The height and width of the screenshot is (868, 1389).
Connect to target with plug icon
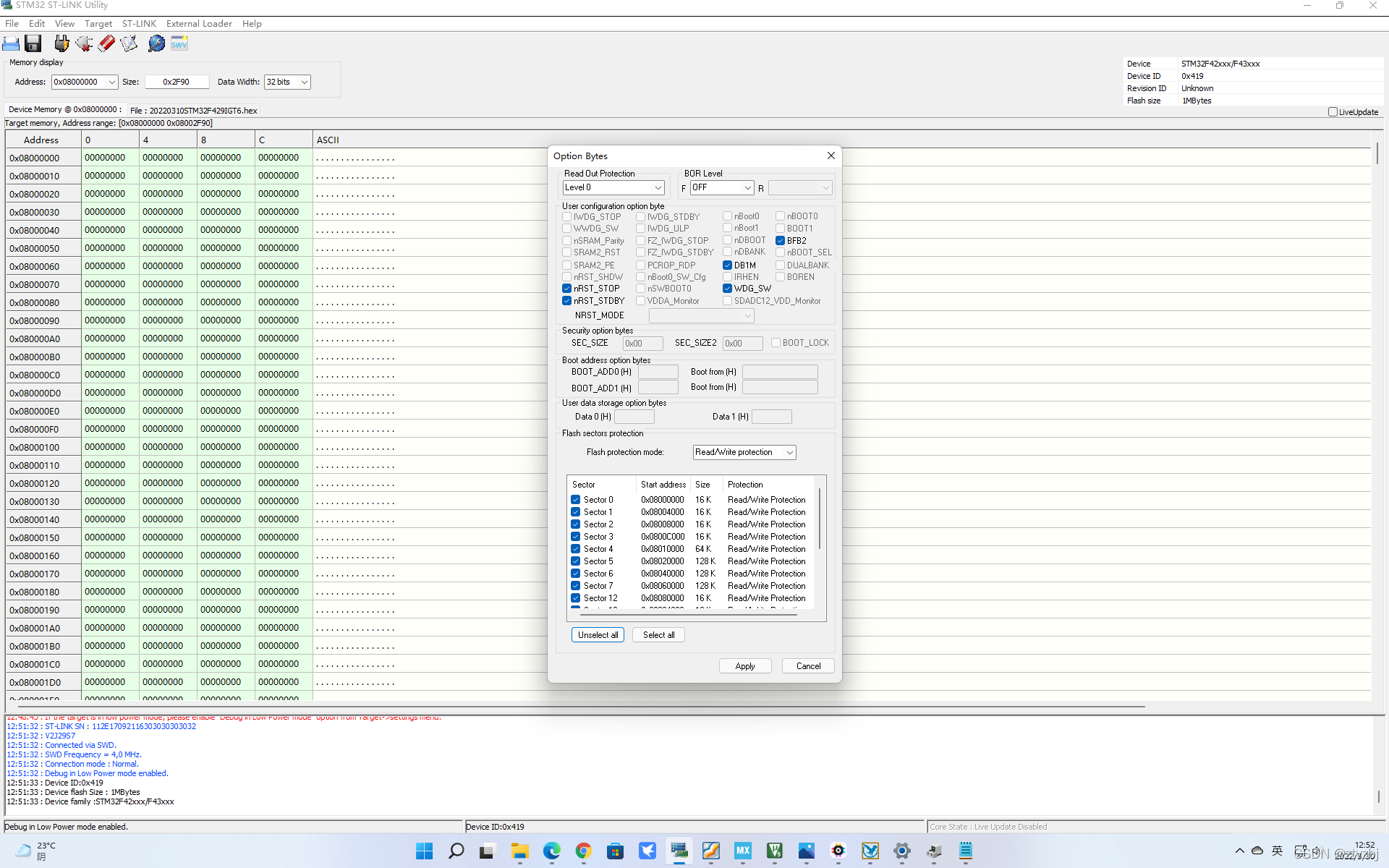tap(61, 43)
